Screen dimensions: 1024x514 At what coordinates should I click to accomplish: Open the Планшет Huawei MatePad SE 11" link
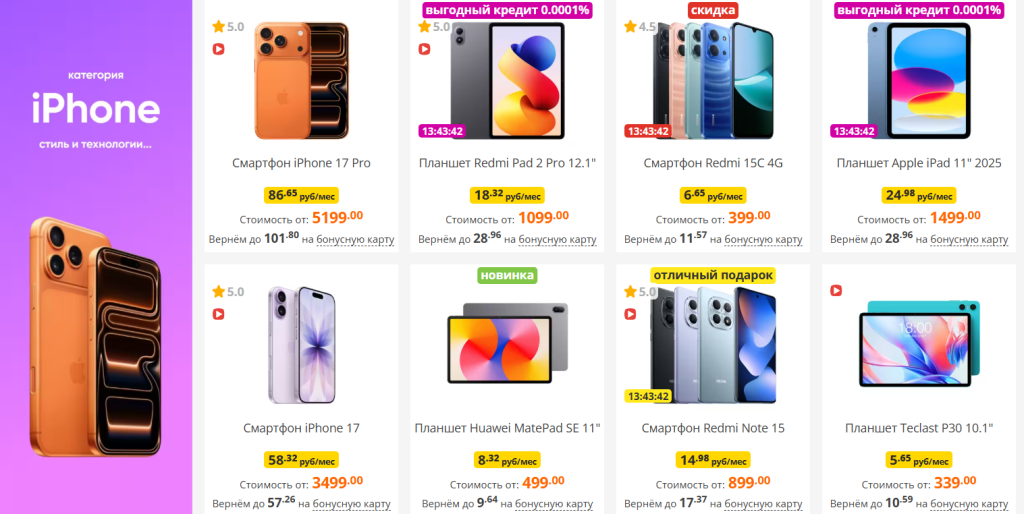click(507, 428)
